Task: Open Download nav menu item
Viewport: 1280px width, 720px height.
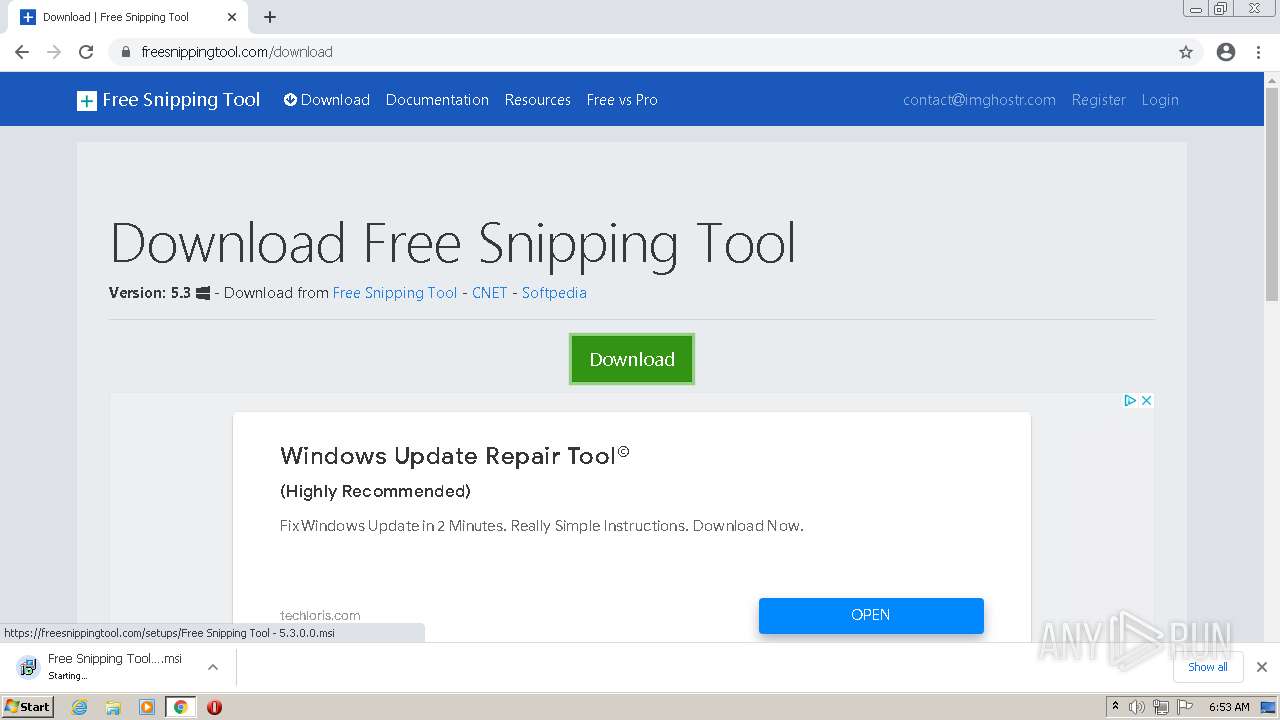Action: coord(327,100)
